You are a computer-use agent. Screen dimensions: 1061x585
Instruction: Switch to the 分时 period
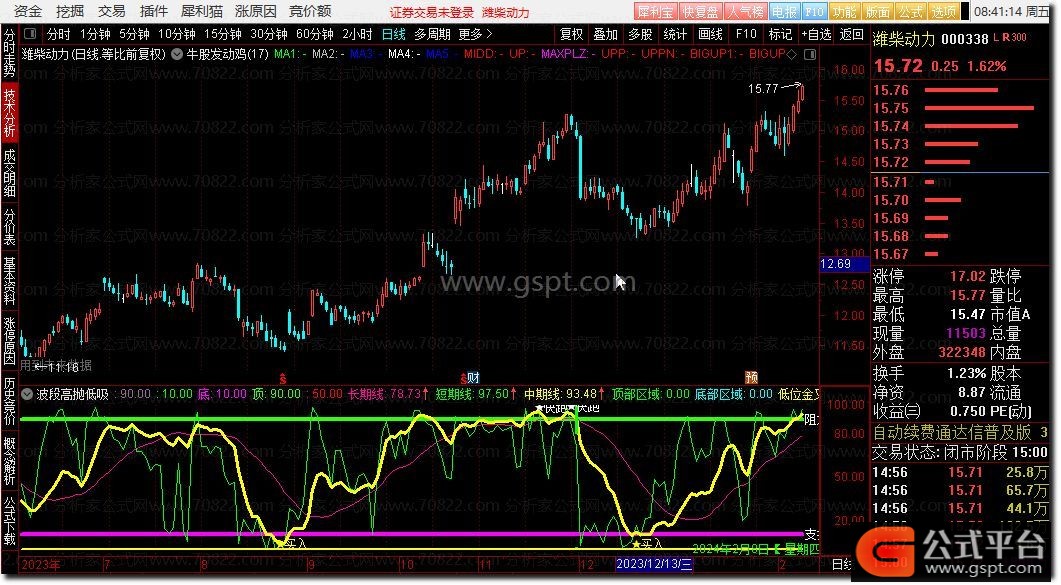[58, 34]
